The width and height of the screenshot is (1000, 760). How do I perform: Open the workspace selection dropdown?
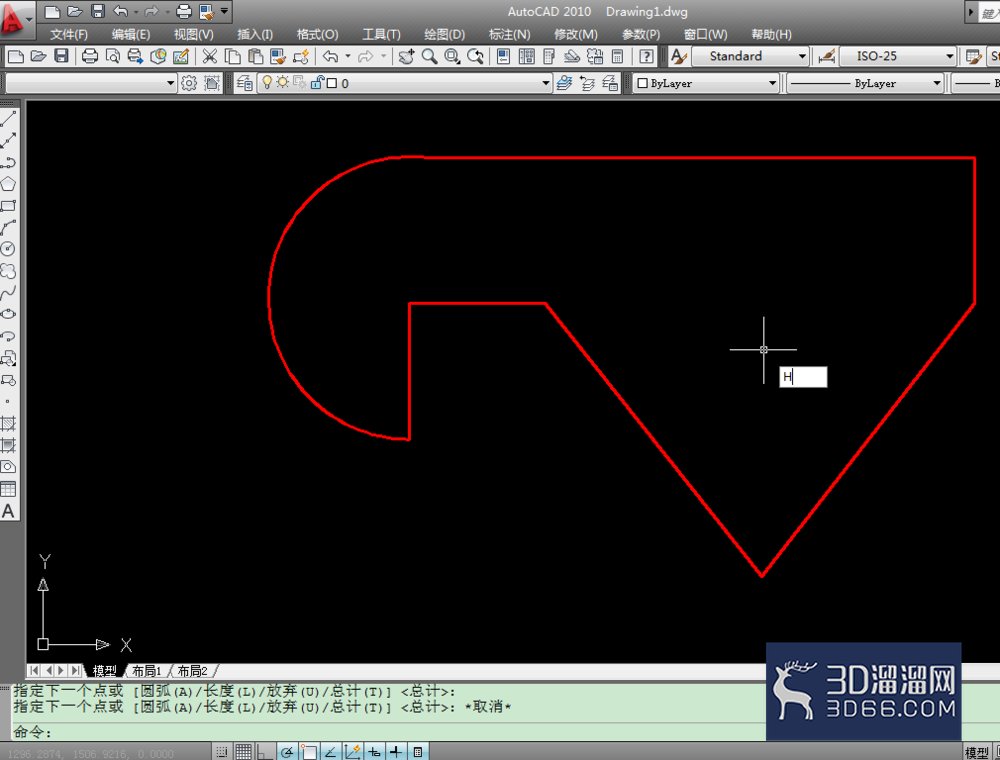click(x=91, y=83)
